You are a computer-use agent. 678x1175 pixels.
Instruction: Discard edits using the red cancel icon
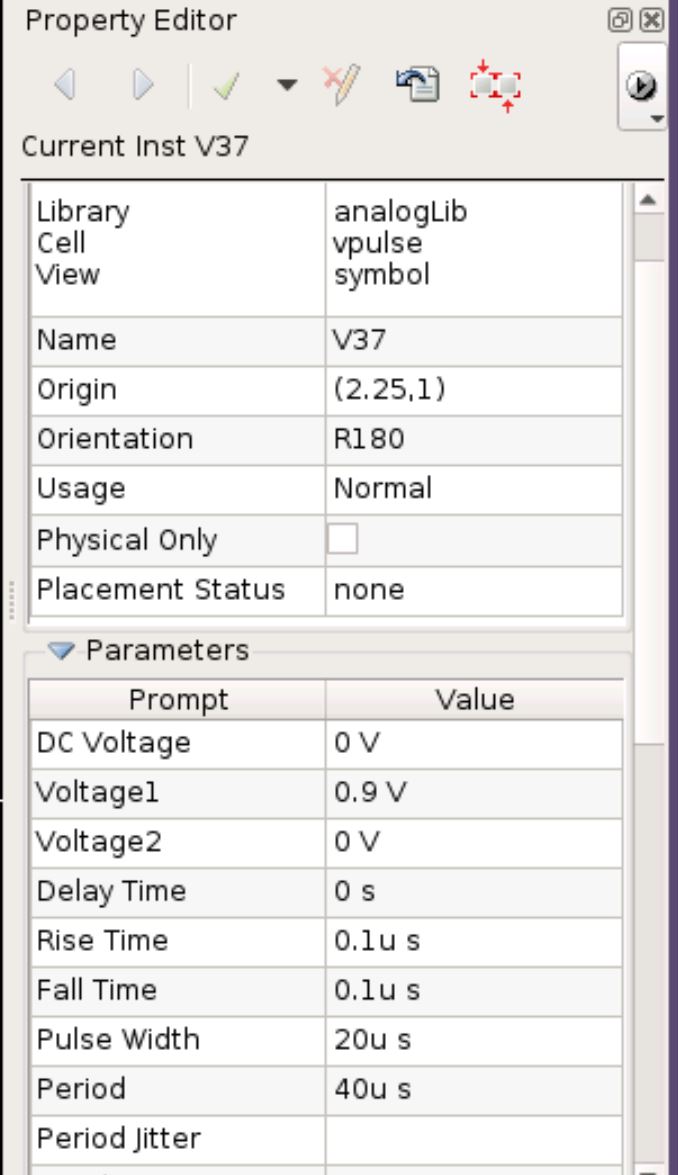[x=340, y=85]
